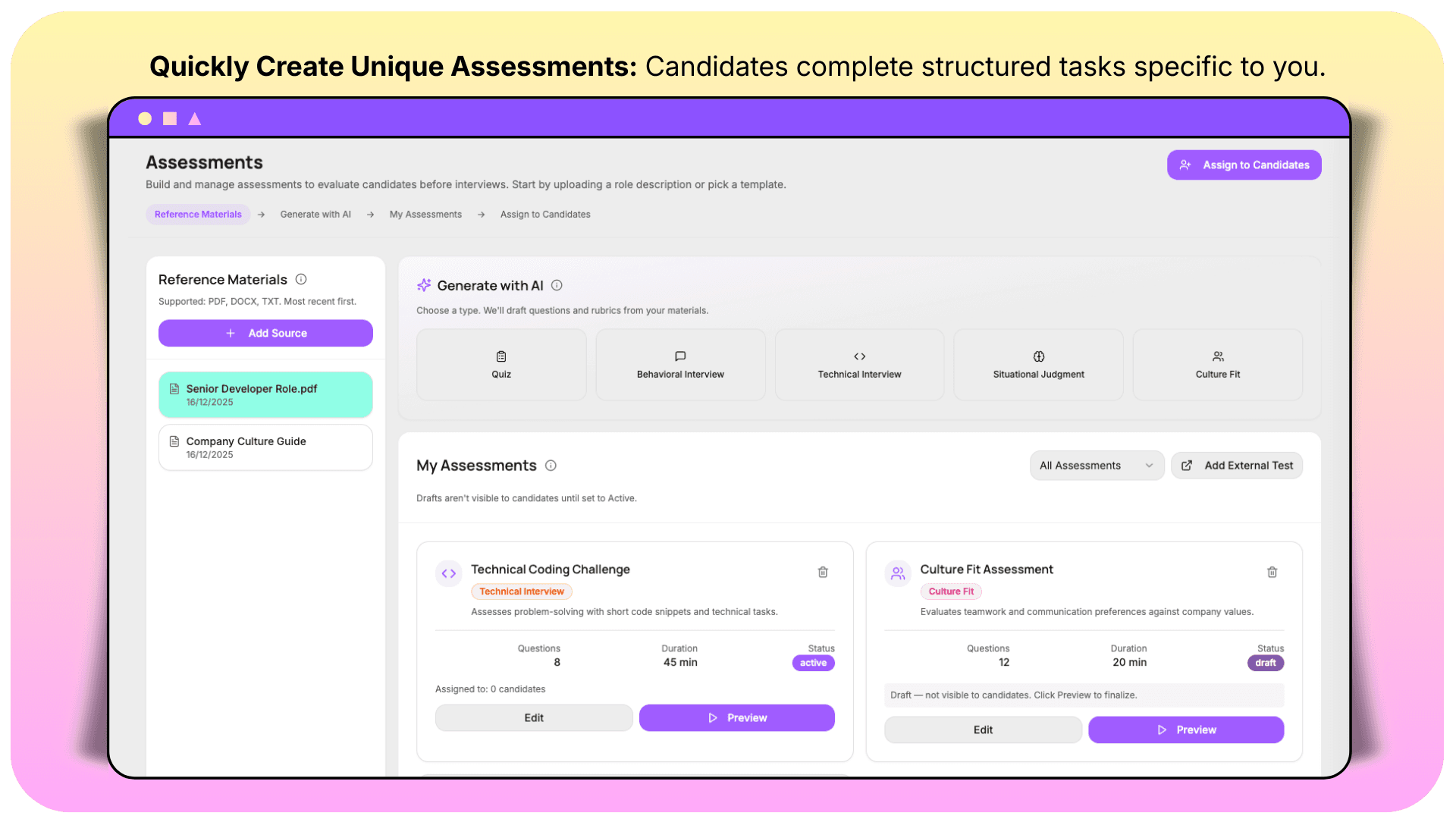Go to the Generate with AI step
The height and width of the screenshot is (819, 1456).
point(315,215)
